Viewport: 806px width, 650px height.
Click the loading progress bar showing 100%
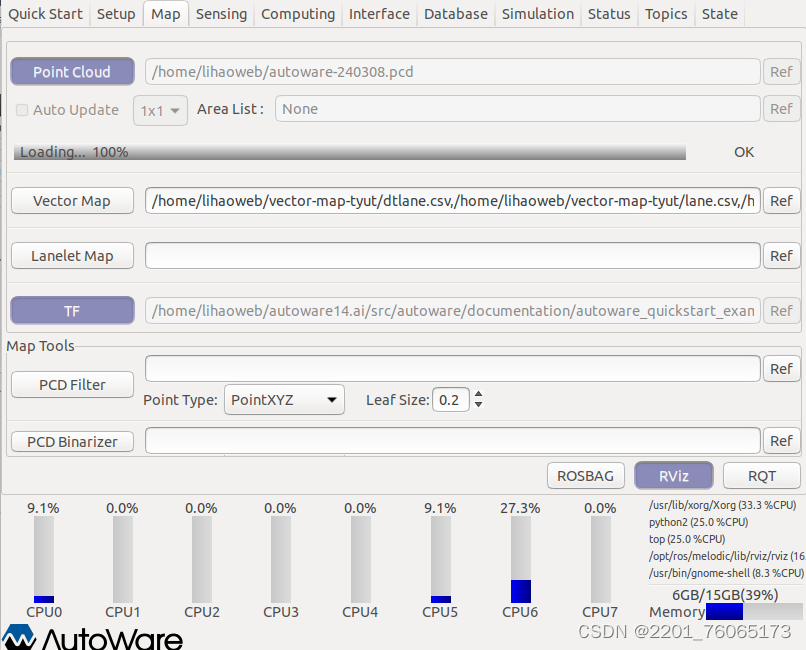point(350,152)
